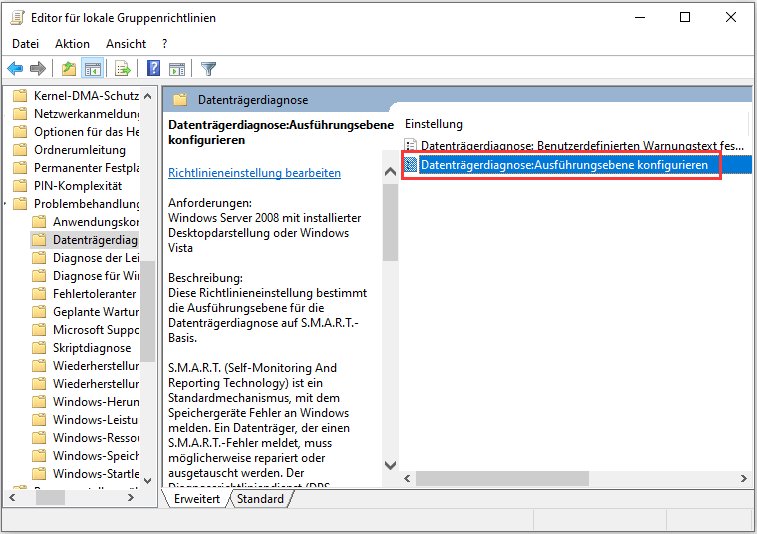
Task: Click settings list scroll left arrow
Action: click(407, 478)
